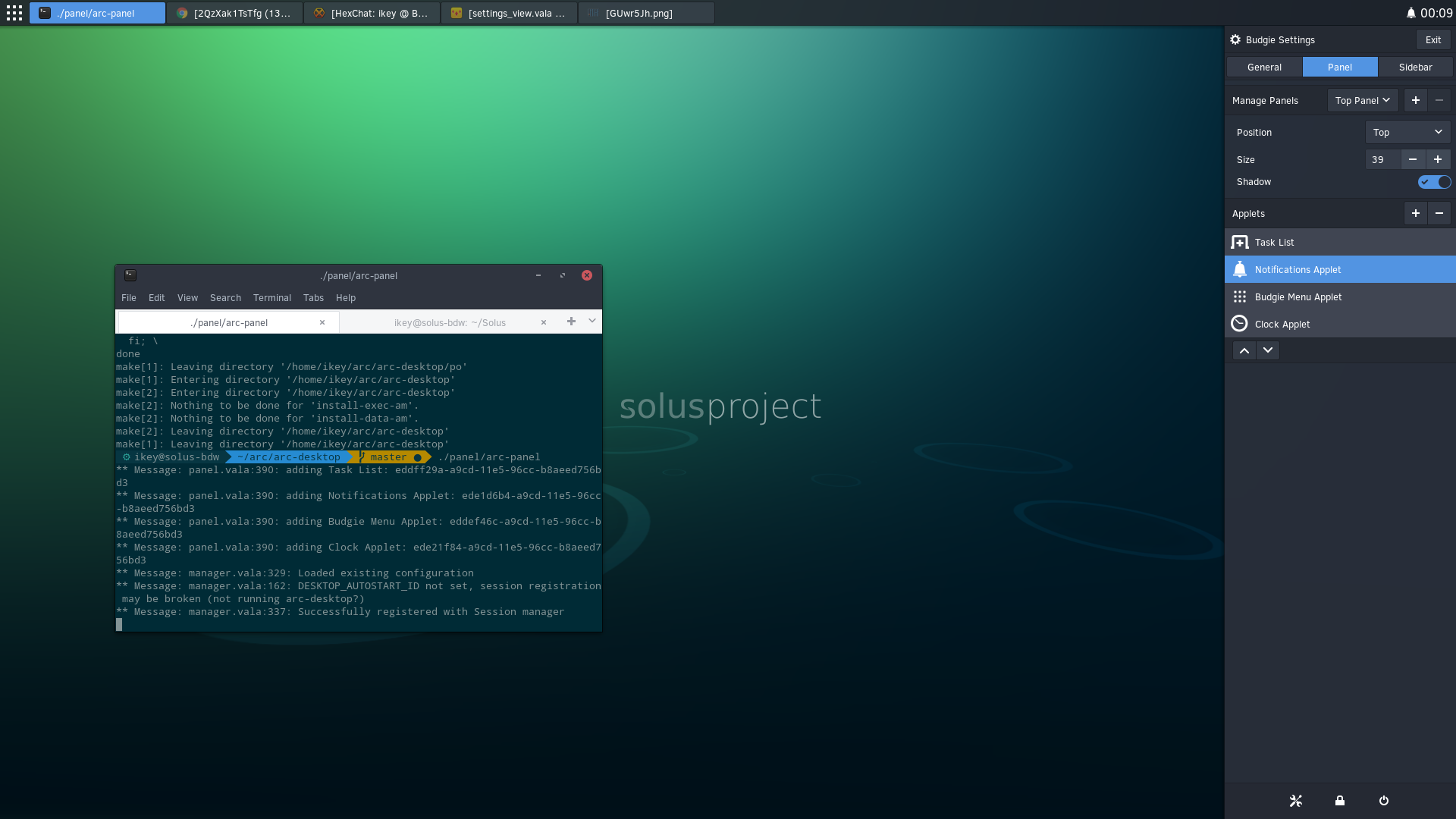This screenshot has width=1456, height=819.
Task: Select the ./panel/arc-panel terminal tab
Action: pyautogui.click(x=228, y=322)
